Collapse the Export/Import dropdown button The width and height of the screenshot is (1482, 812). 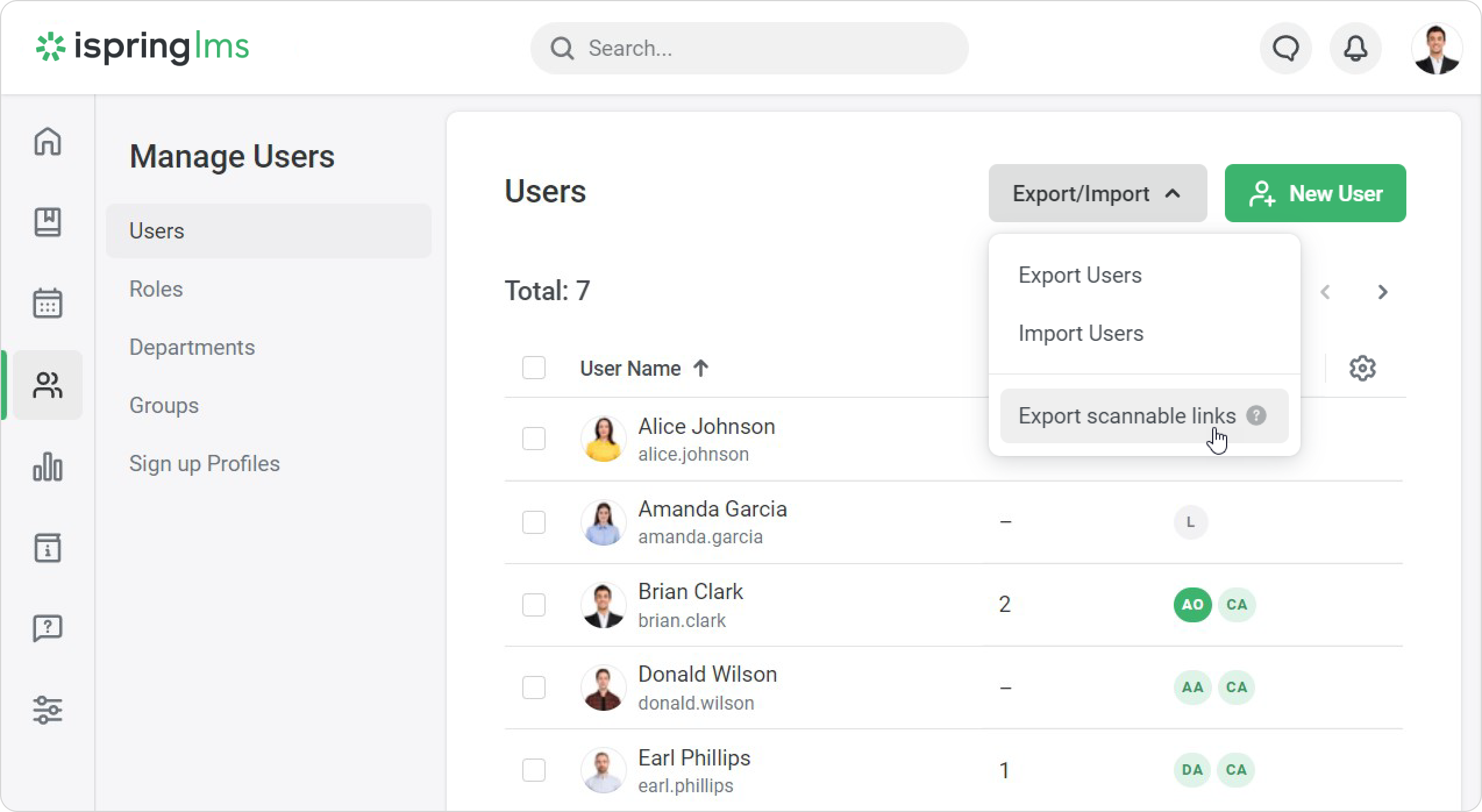pos(1097,193)
